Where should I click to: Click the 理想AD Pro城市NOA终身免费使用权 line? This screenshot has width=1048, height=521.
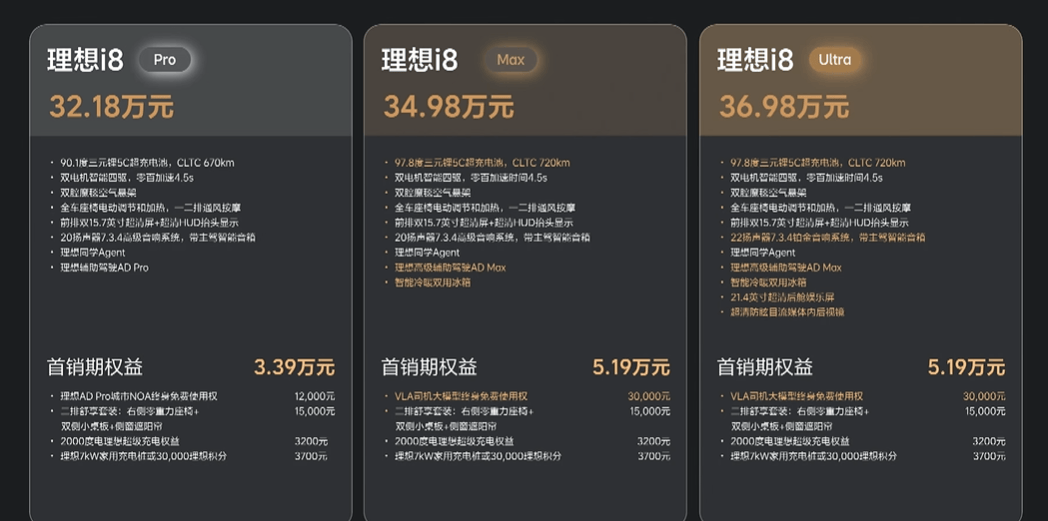pos(139,396)
